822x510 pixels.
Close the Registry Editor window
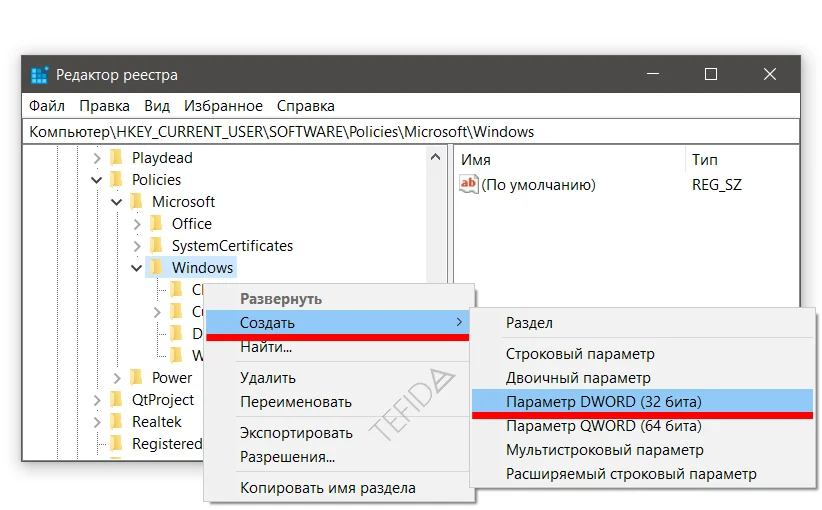click(770, 74)
